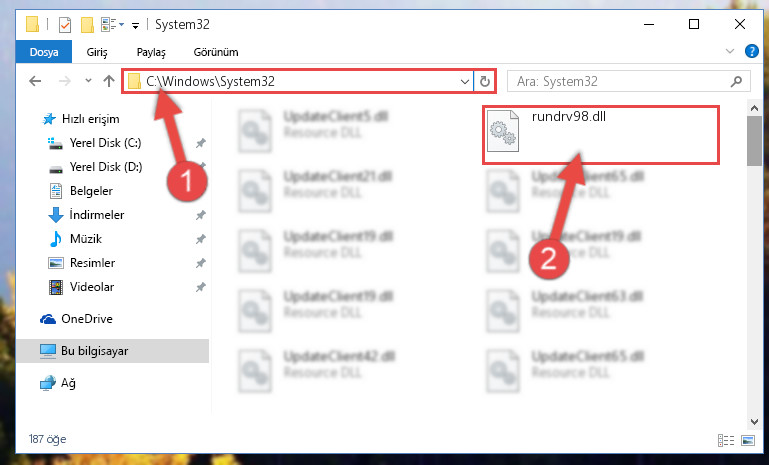
Task: Open the Dosya menu tab
Action: [x=44, y=52]
